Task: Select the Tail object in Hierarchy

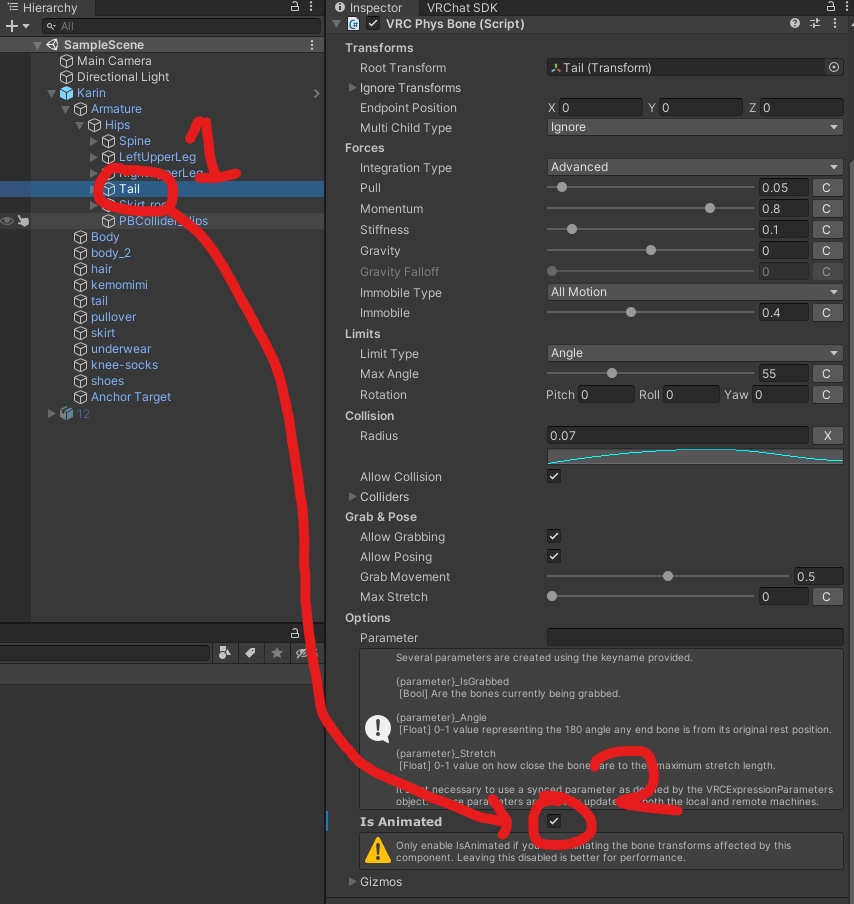Action: (x=129, y=189)
